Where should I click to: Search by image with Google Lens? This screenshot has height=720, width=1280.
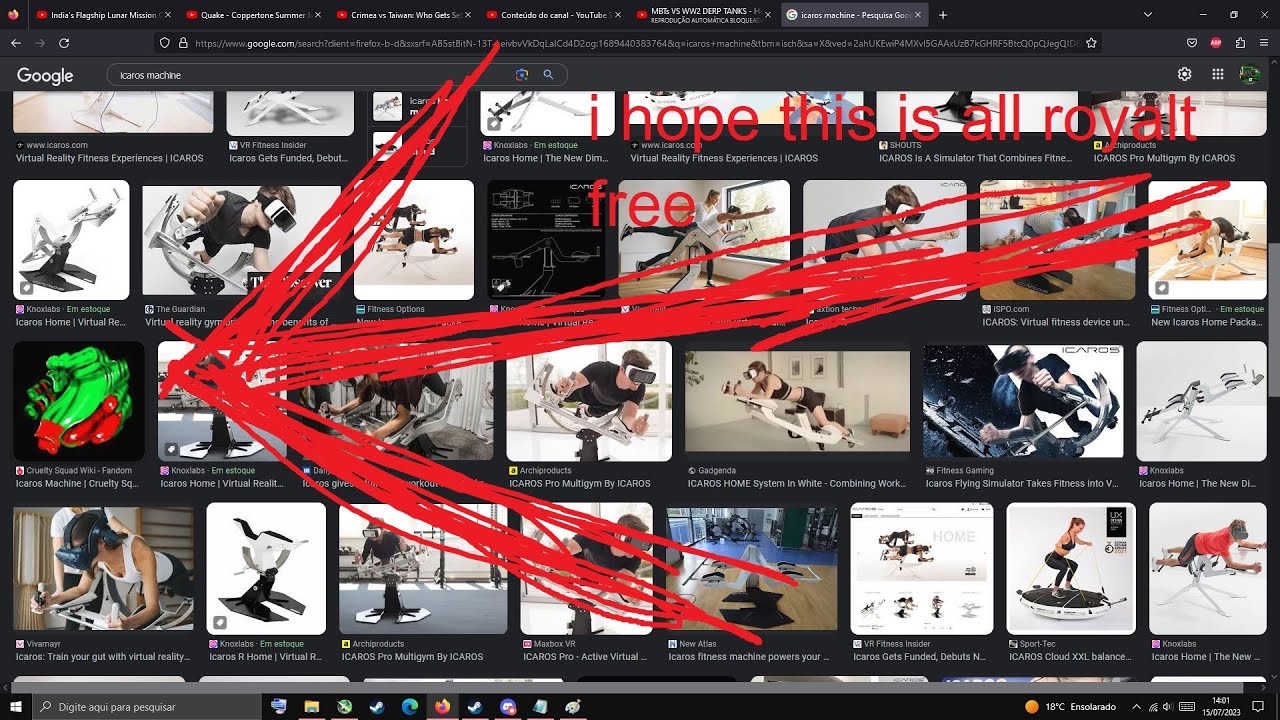(521, 75)
